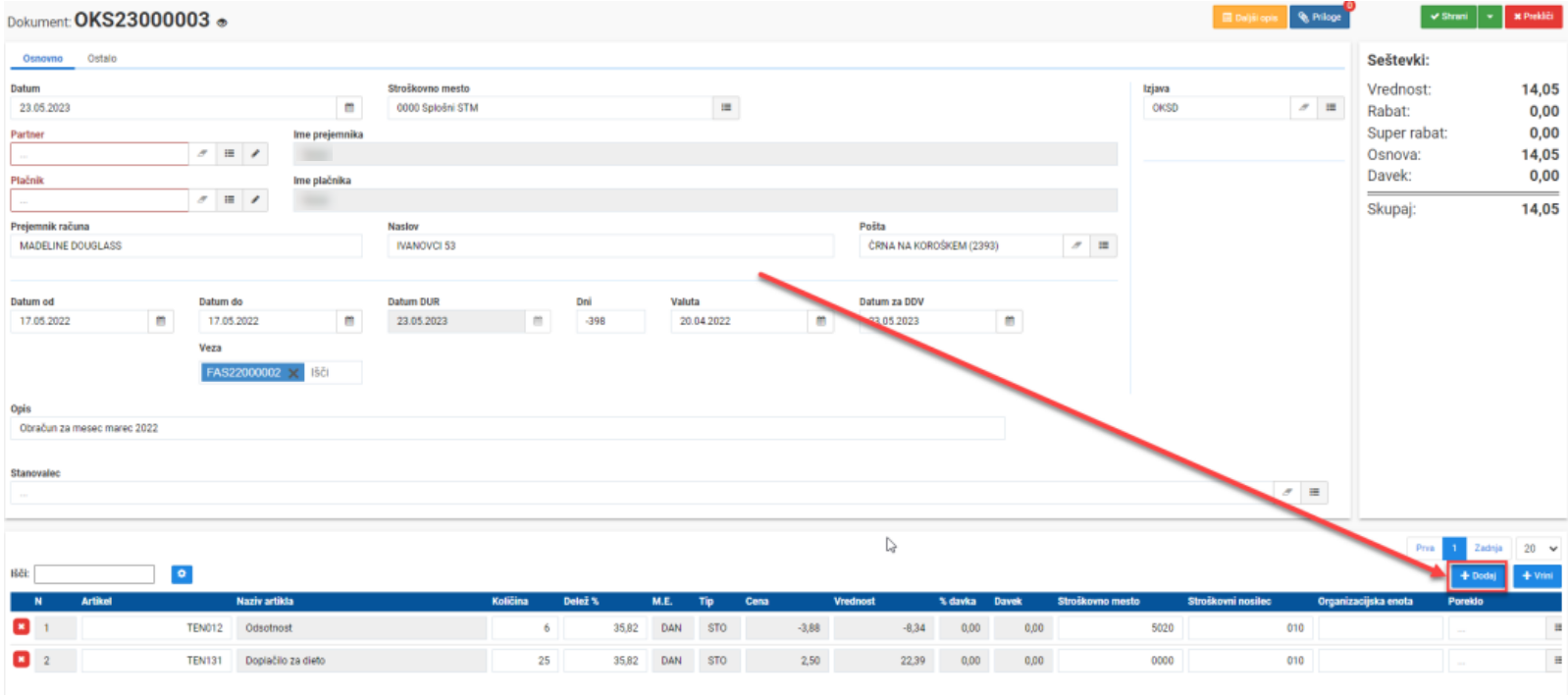The width and height of the screenshot is (1568, 699).
Task: Remove FAS22000002 tag from Veza
Action: [x=293, y=373]
